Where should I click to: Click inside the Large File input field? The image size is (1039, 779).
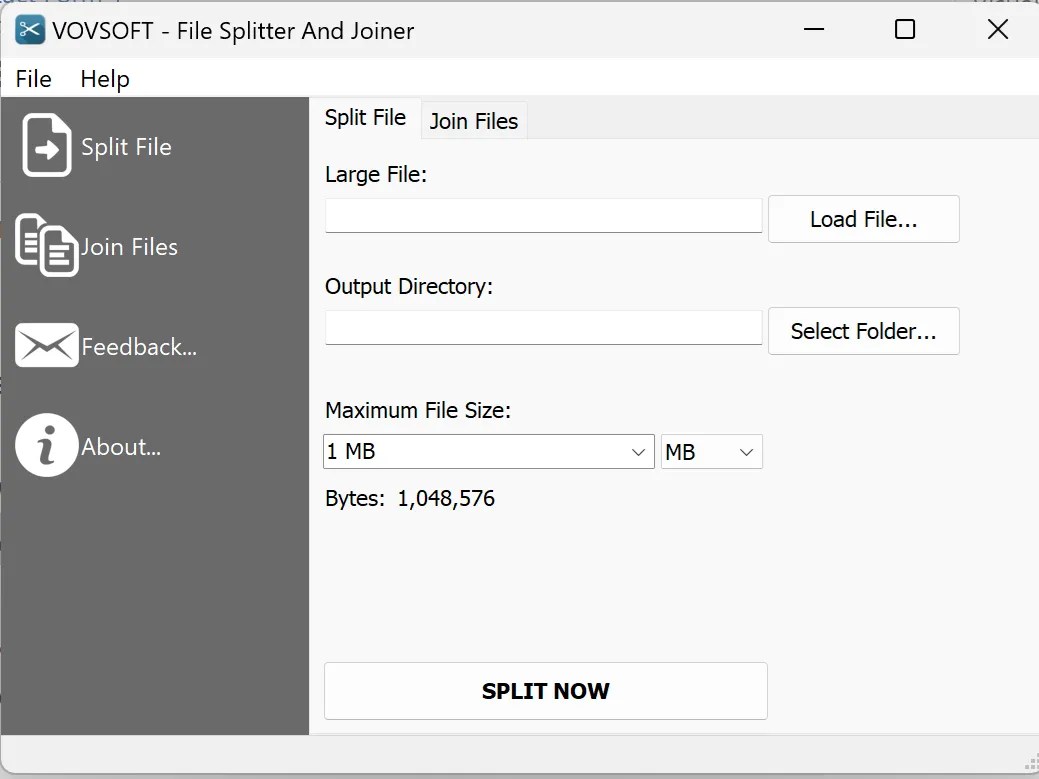(x=543, y=214)
